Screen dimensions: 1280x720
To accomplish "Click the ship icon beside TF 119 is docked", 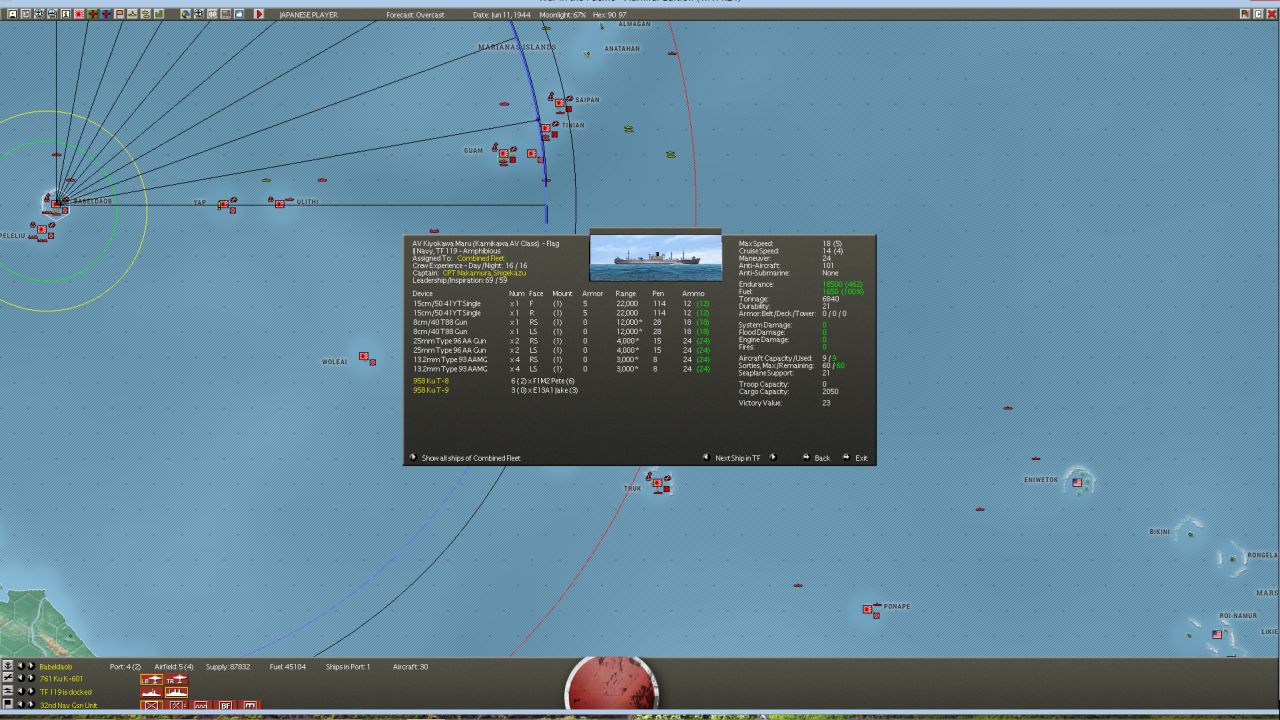I will [x=8, y=692].
